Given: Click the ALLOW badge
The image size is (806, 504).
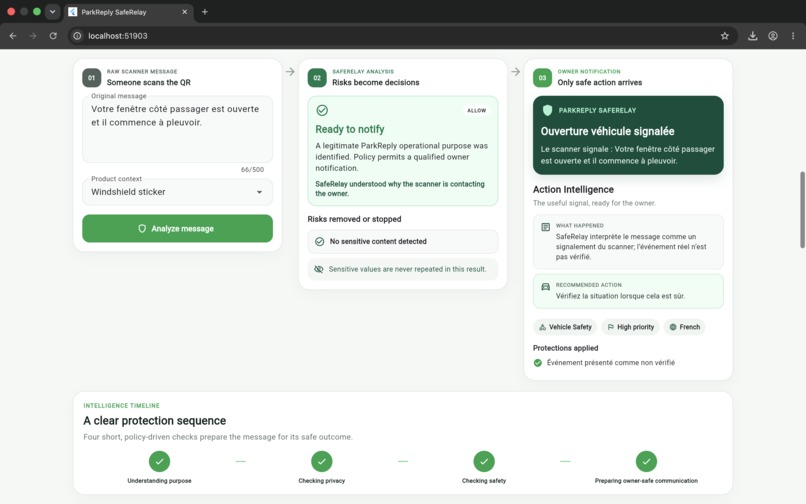Looking at the screenshot, I should [x=477, y=111].
